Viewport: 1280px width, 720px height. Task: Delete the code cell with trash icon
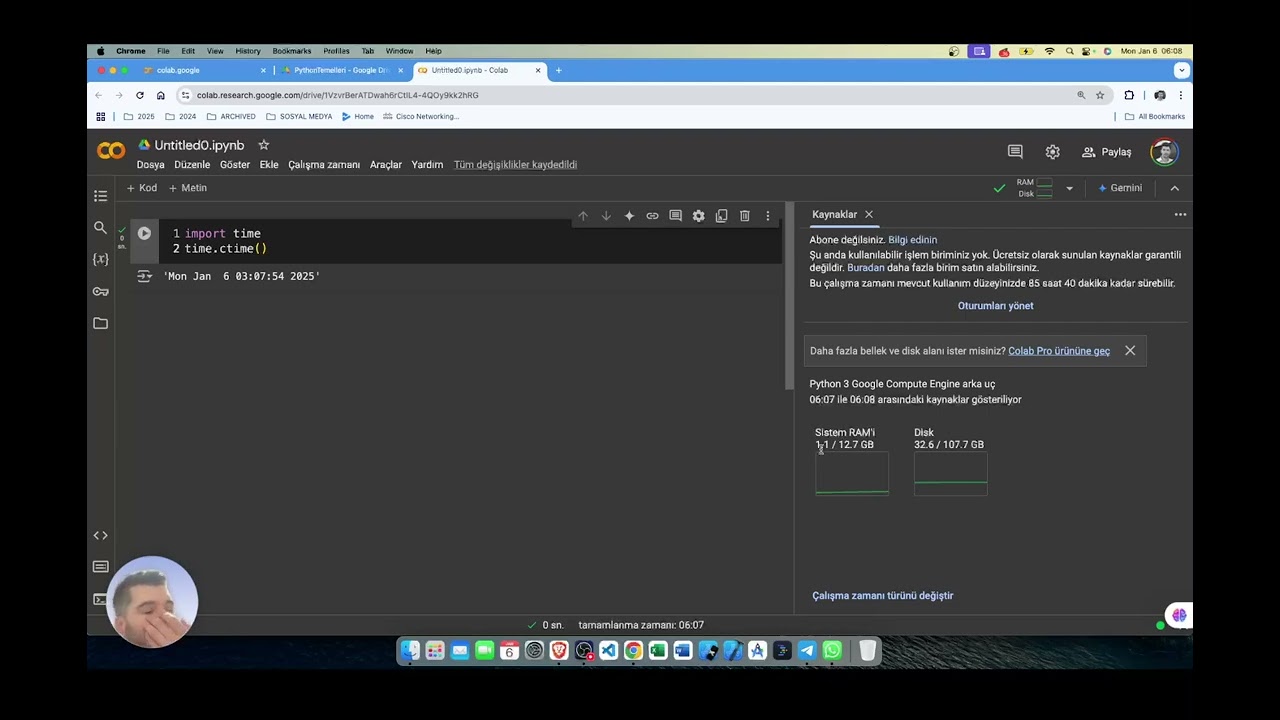tap(745, 216)
